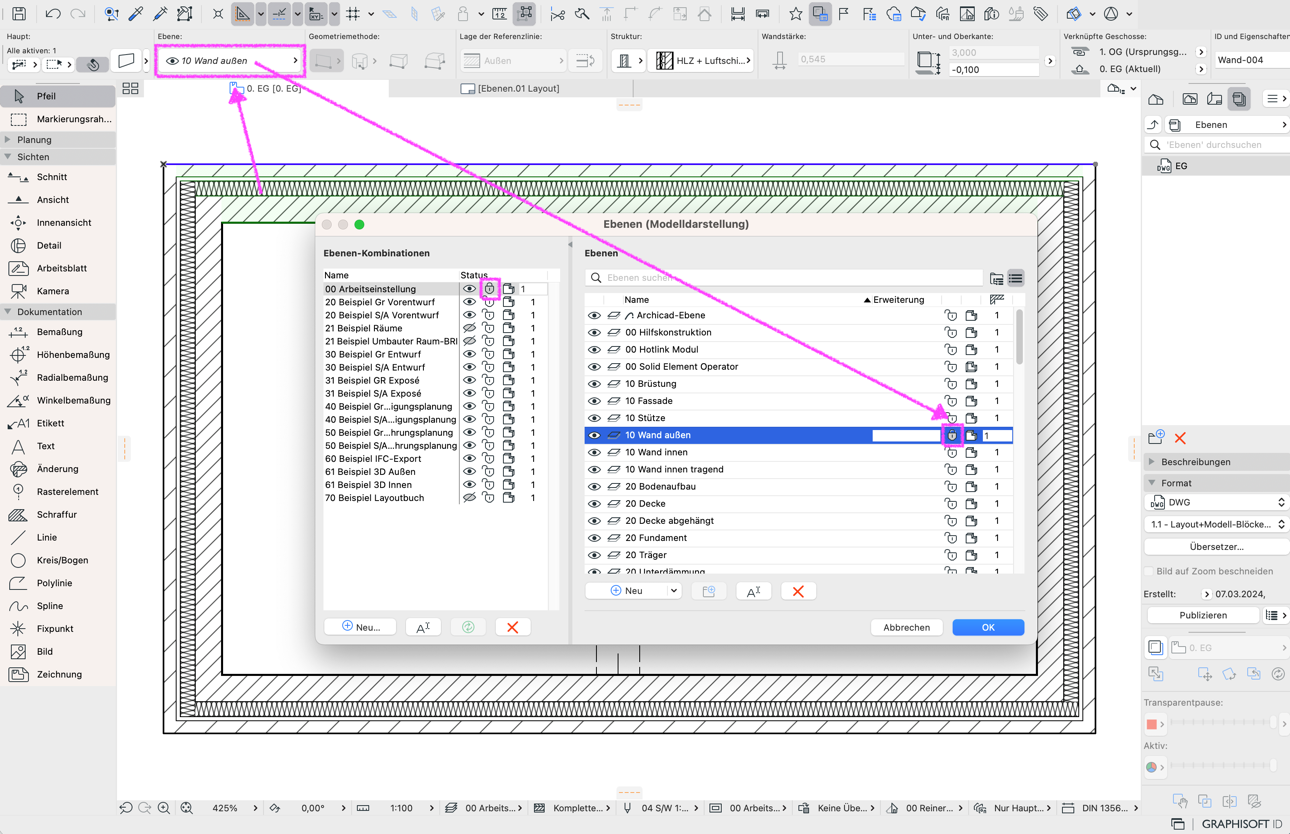
Task: Delete layer with red X button
Action: pos(798,592)
